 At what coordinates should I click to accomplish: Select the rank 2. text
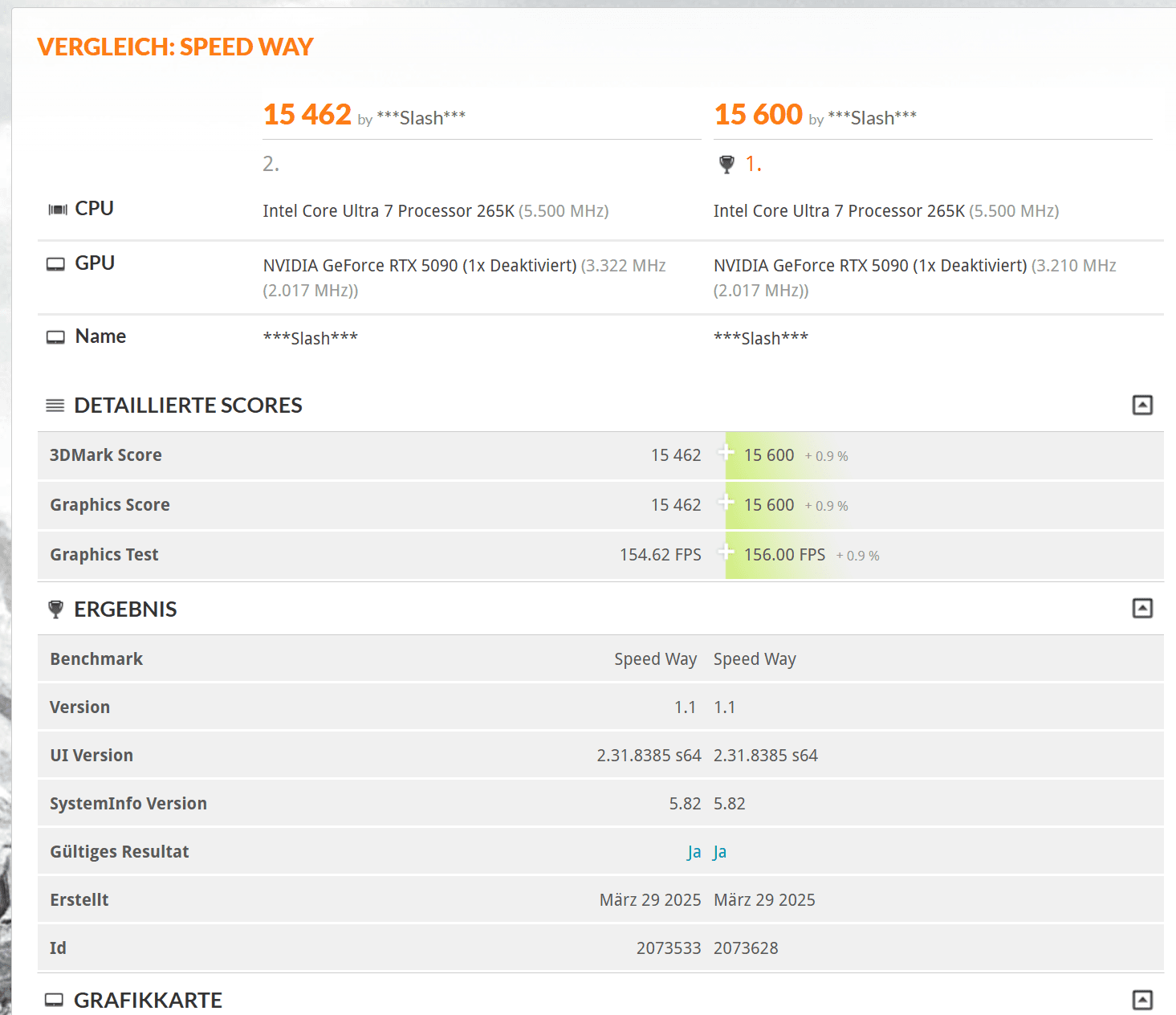pyautogui.click(x=271, y=164)
